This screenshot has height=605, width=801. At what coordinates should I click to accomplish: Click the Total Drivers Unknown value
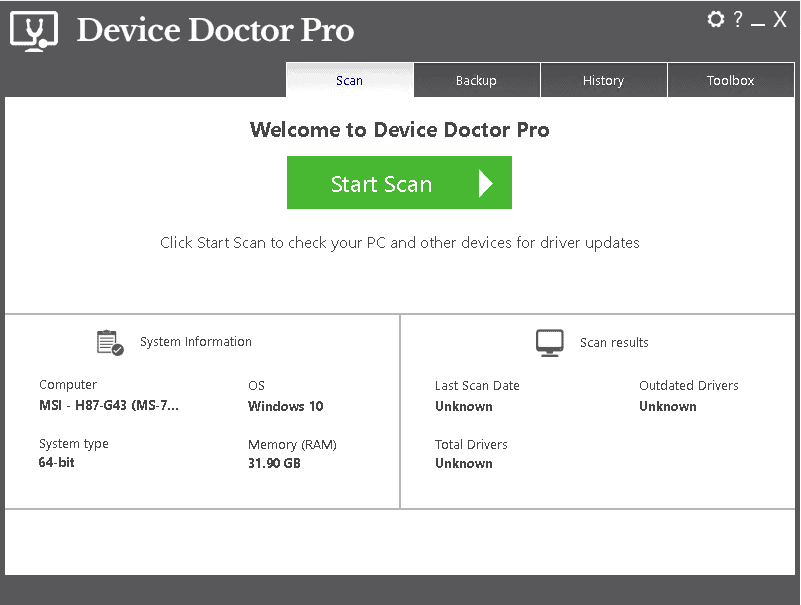tap(463, 463)
